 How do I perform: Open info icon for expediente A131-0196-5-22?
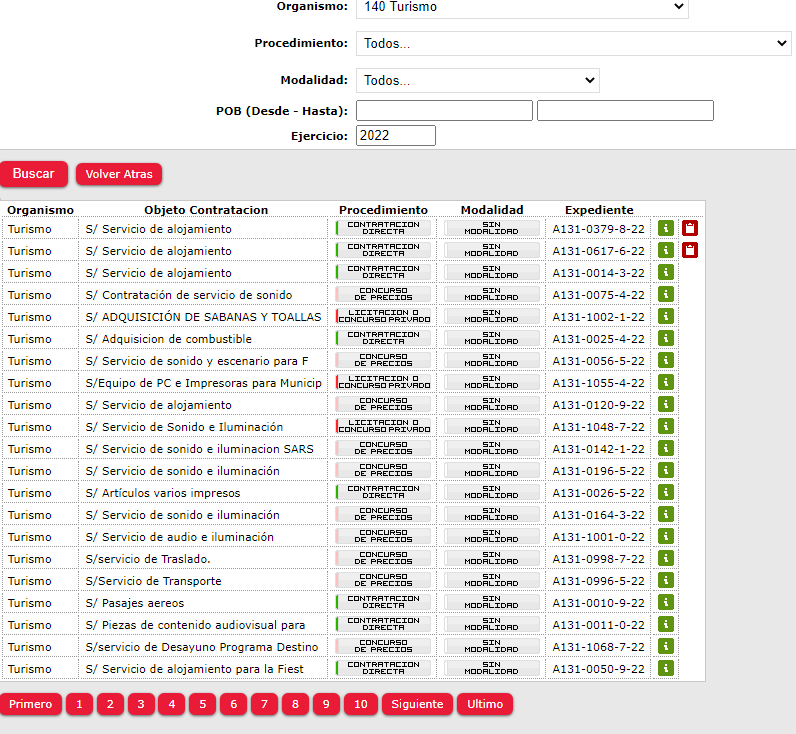click(x=666, y=470)
